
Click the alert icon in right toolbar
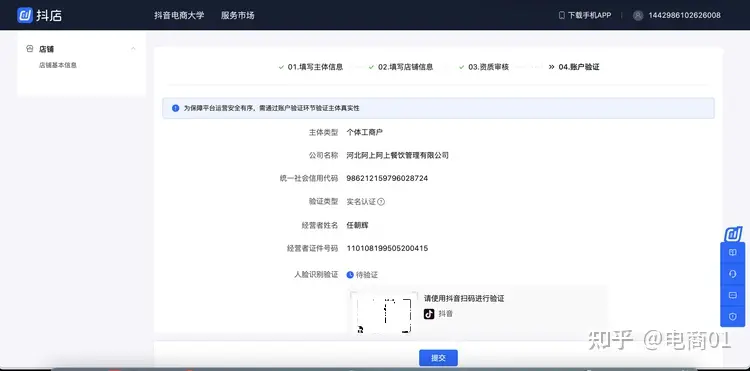(x=732, y=316)
